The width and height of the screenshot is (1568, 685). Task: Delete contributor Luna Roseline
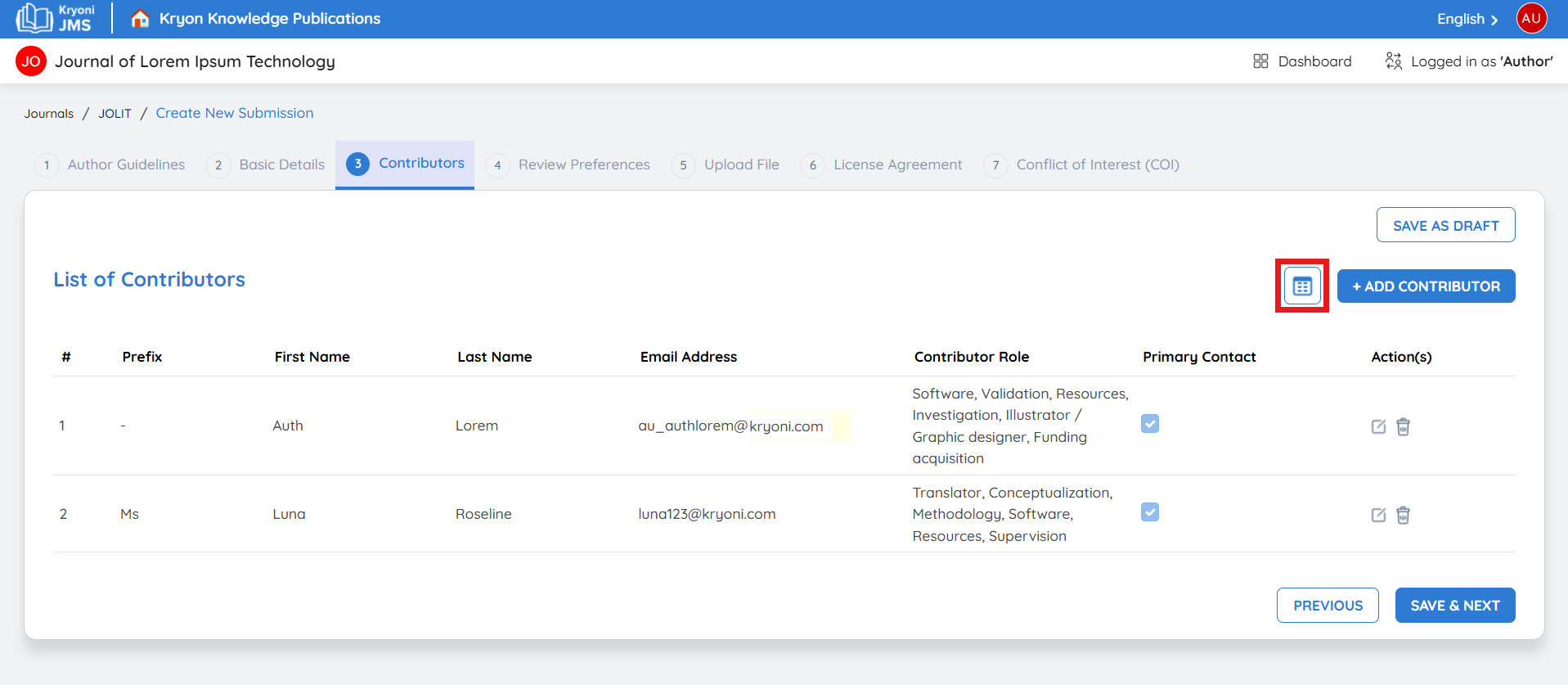click(x=1403, y=515)
